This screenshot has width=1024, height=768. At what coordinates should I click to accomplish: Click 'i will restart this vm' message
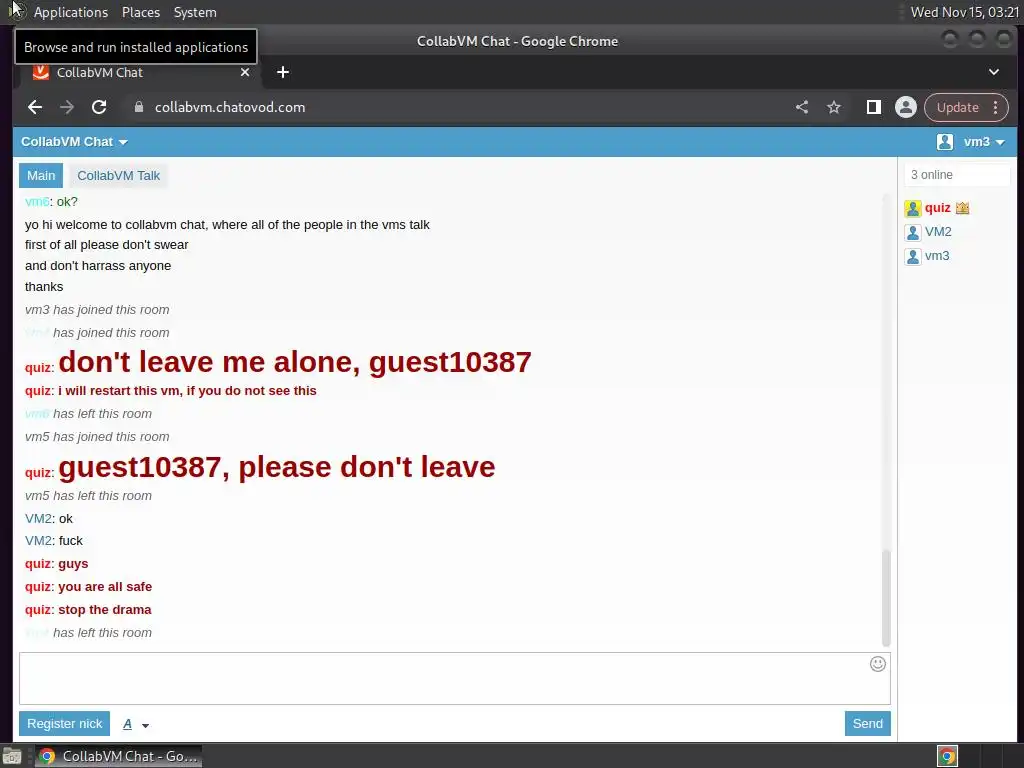coord(187,391)
